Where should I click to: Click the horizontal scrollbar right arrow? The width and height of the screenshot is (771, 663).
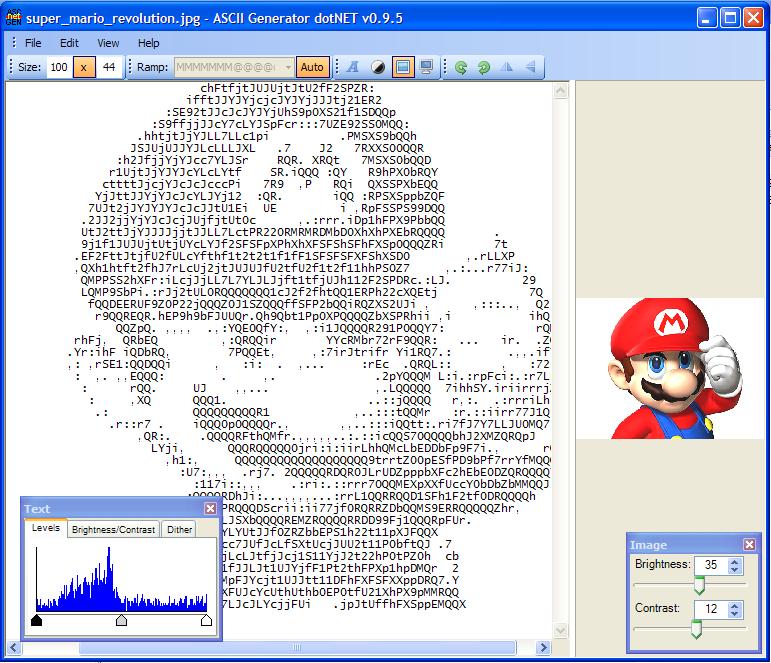point(543,647)
